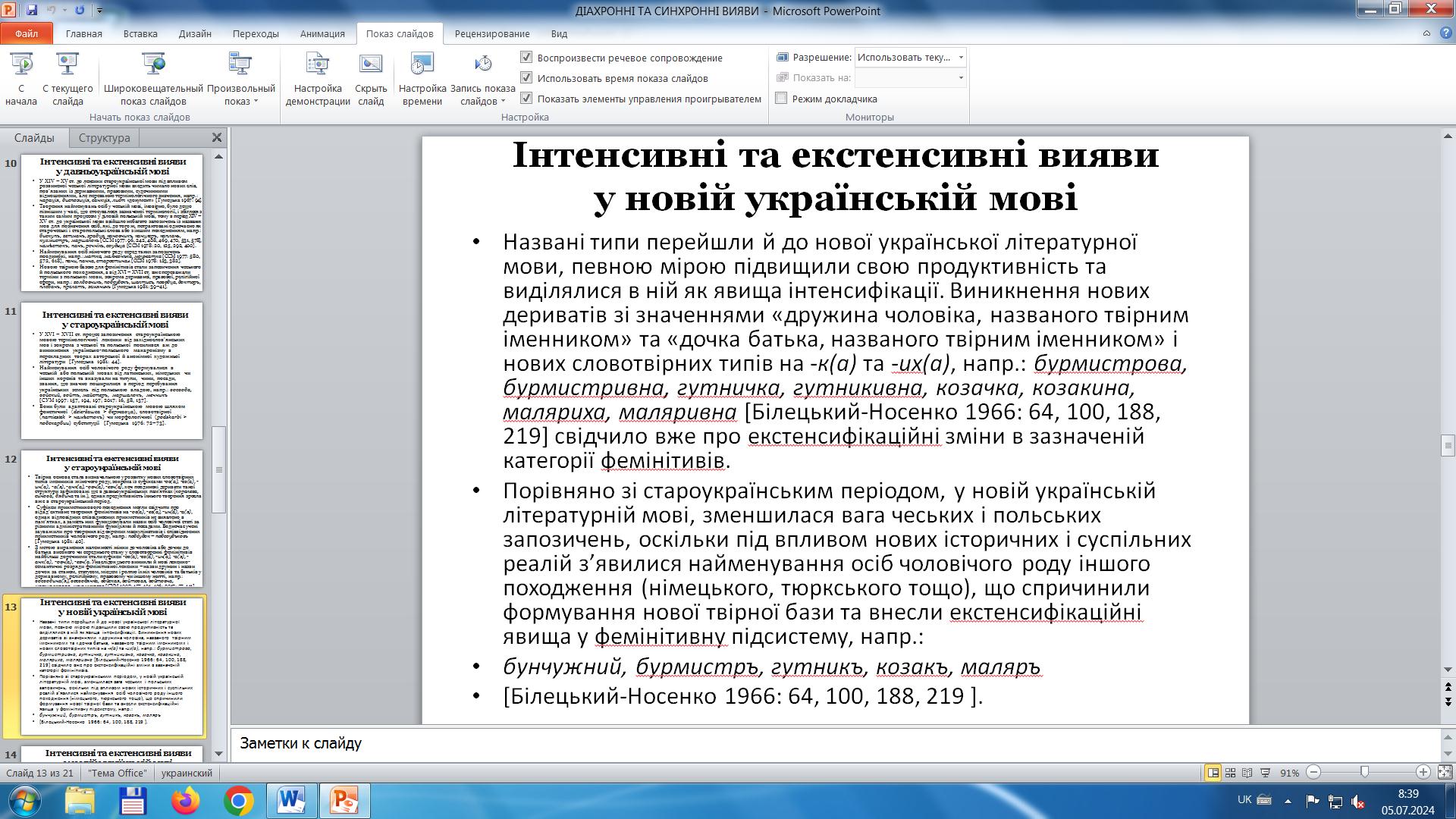Viewport: 1456px width, 819px height.
Task: Click the zoom slider handle
Action: click(1364, 773)
